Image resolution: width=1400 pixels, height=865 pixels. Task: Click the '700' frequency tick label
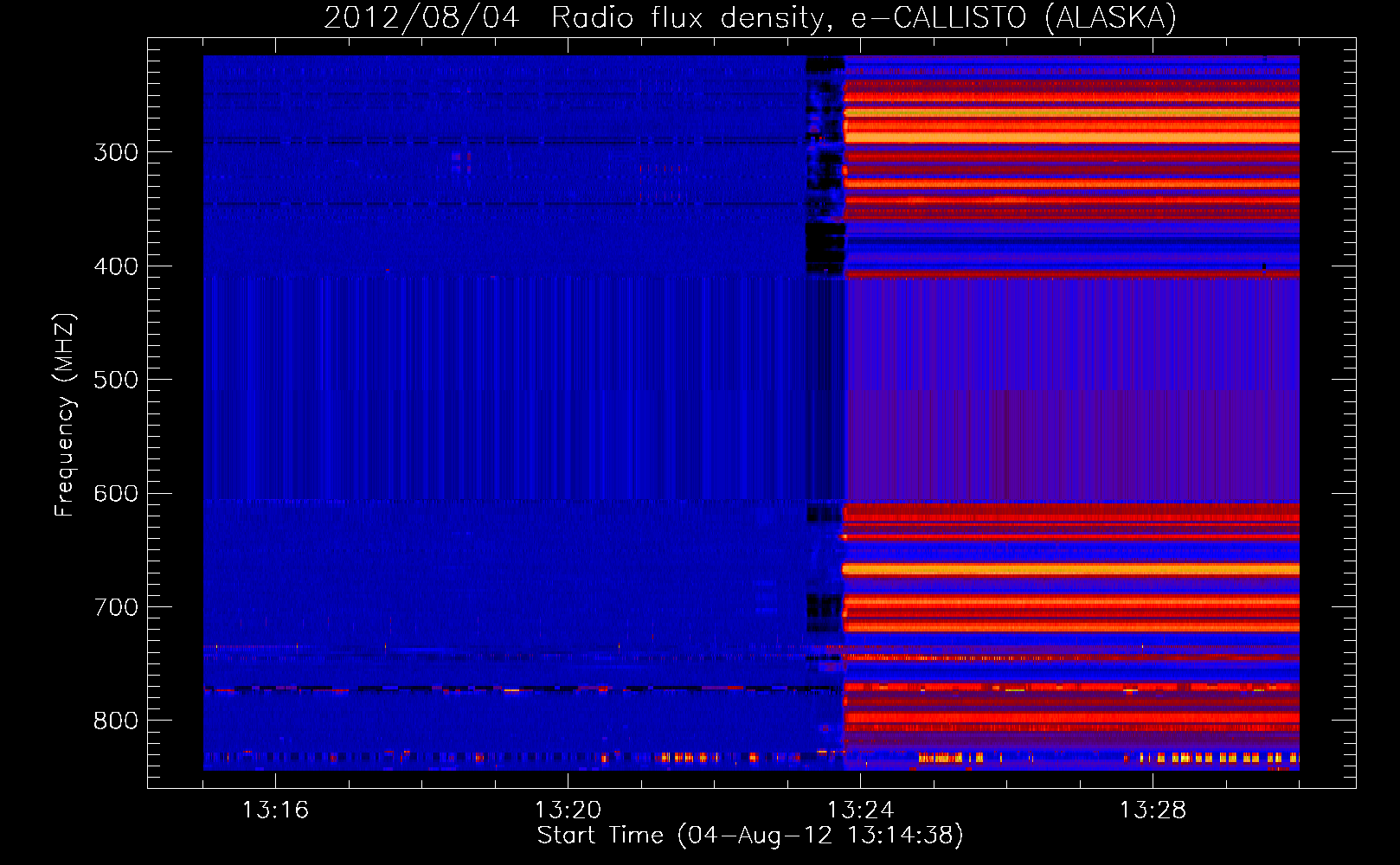click(x=116, y=607)
